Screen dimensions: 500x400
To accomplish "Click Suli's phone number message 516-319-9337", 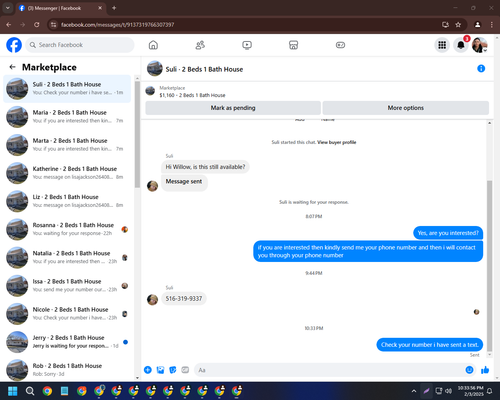I will (184, 299).
